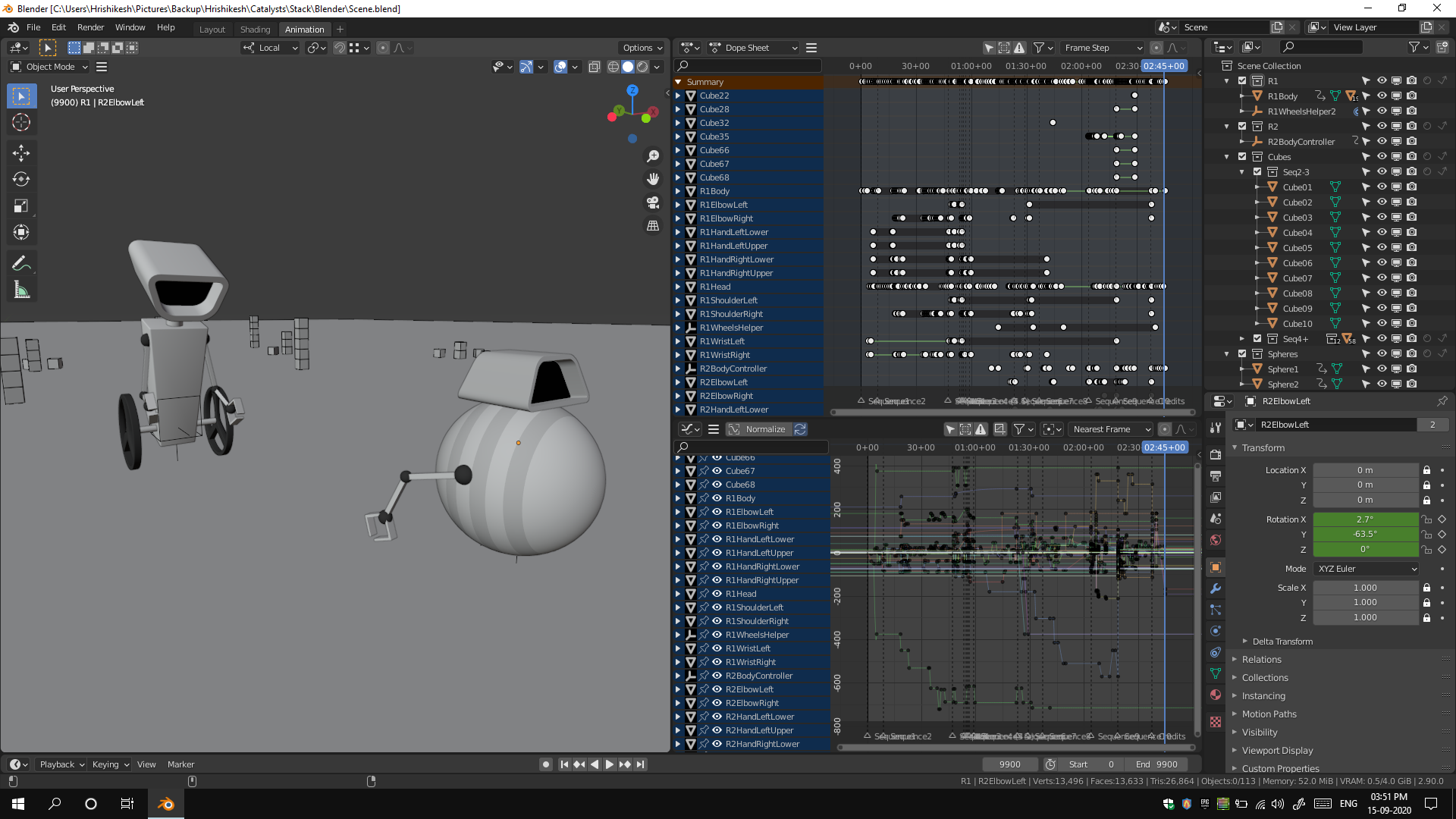Open the Playback menu in the timeline
Screen dimensions: 1456x819
pyautogui.click(x=61, y=764)
